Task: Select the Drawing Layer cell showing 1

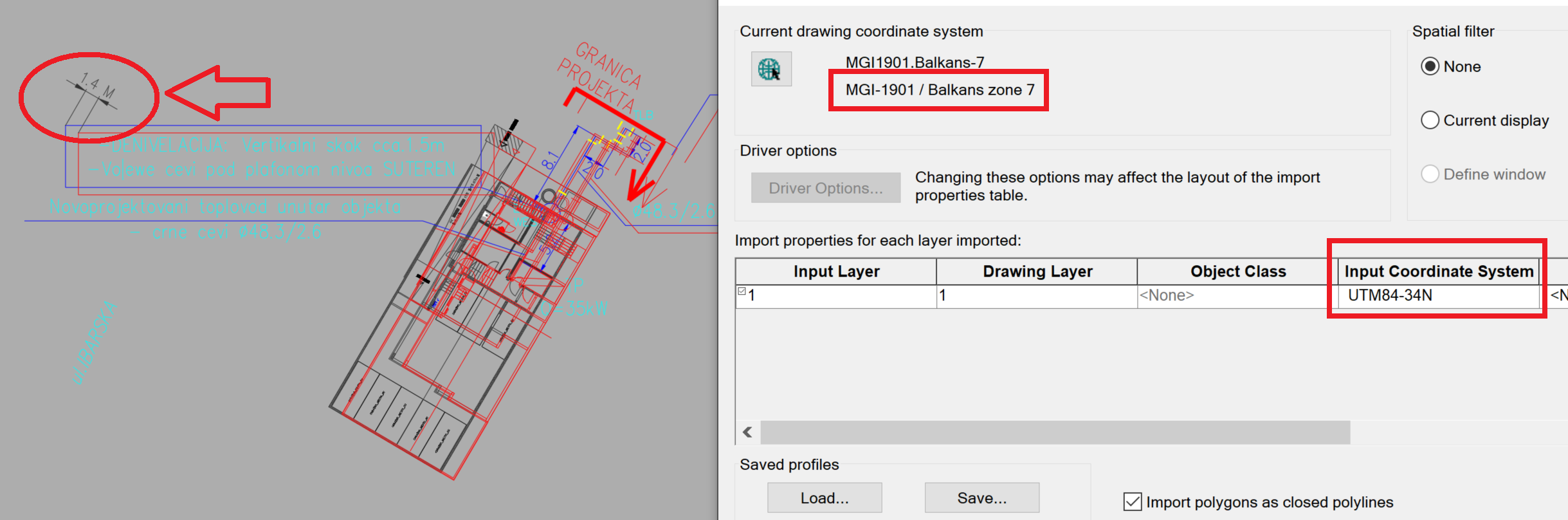Action: pos(1037,296)
